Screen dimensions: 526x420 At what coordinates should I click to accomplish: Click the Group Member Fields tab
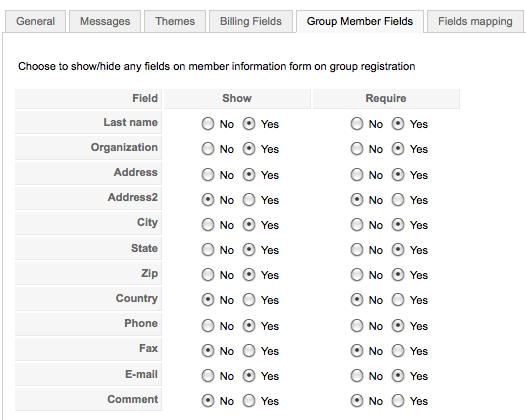(360, 21)
